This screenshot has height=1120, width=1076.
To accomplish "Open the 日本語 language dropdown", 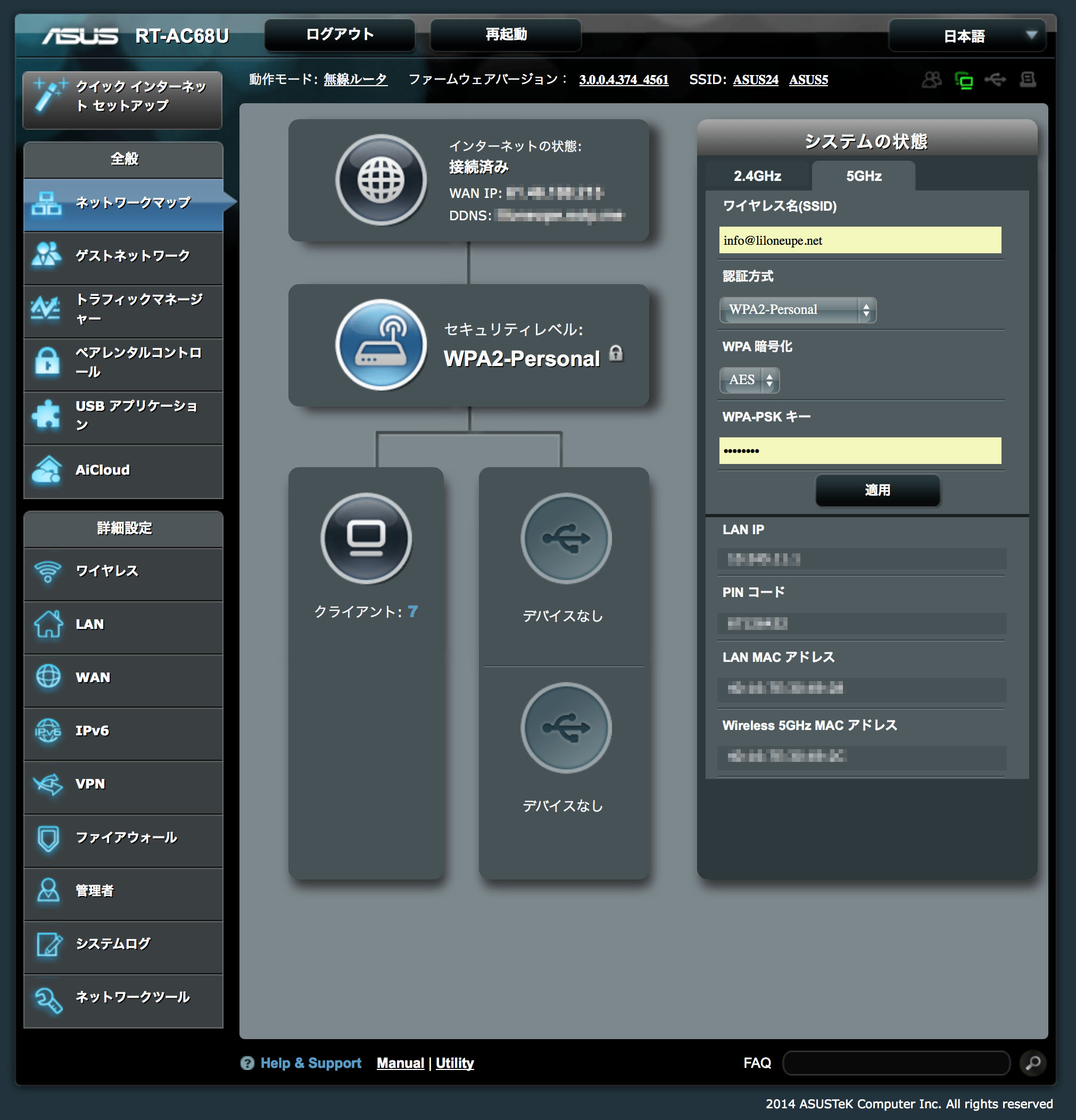I will (x=967, y=36).
